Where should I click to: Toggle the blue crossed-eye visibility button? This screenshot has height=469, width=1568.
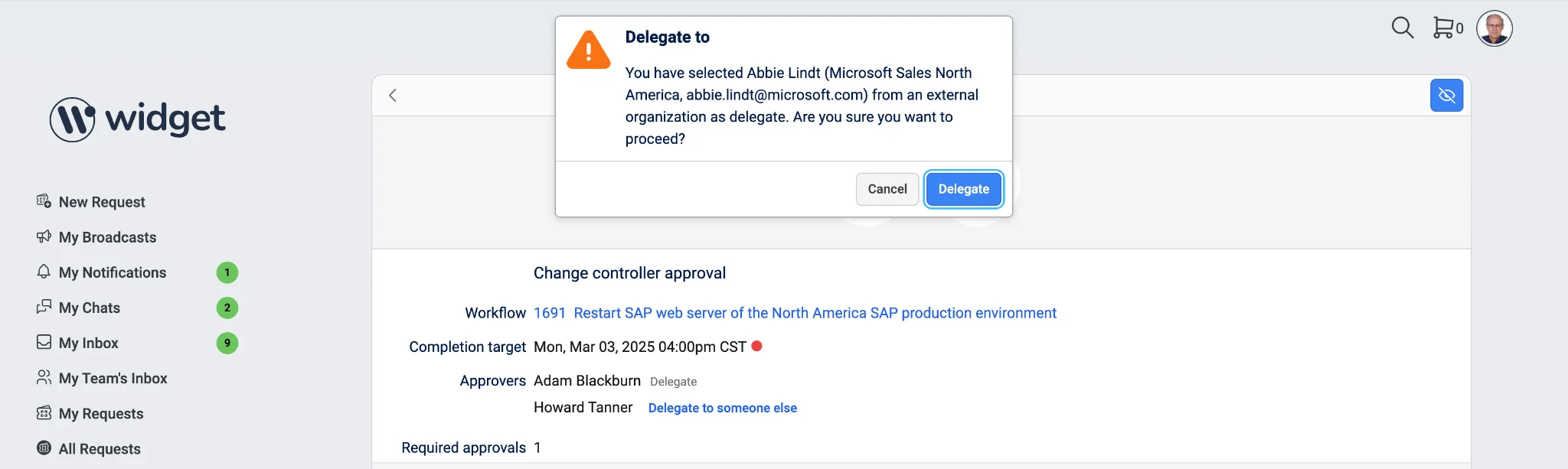pos(1446,96)
